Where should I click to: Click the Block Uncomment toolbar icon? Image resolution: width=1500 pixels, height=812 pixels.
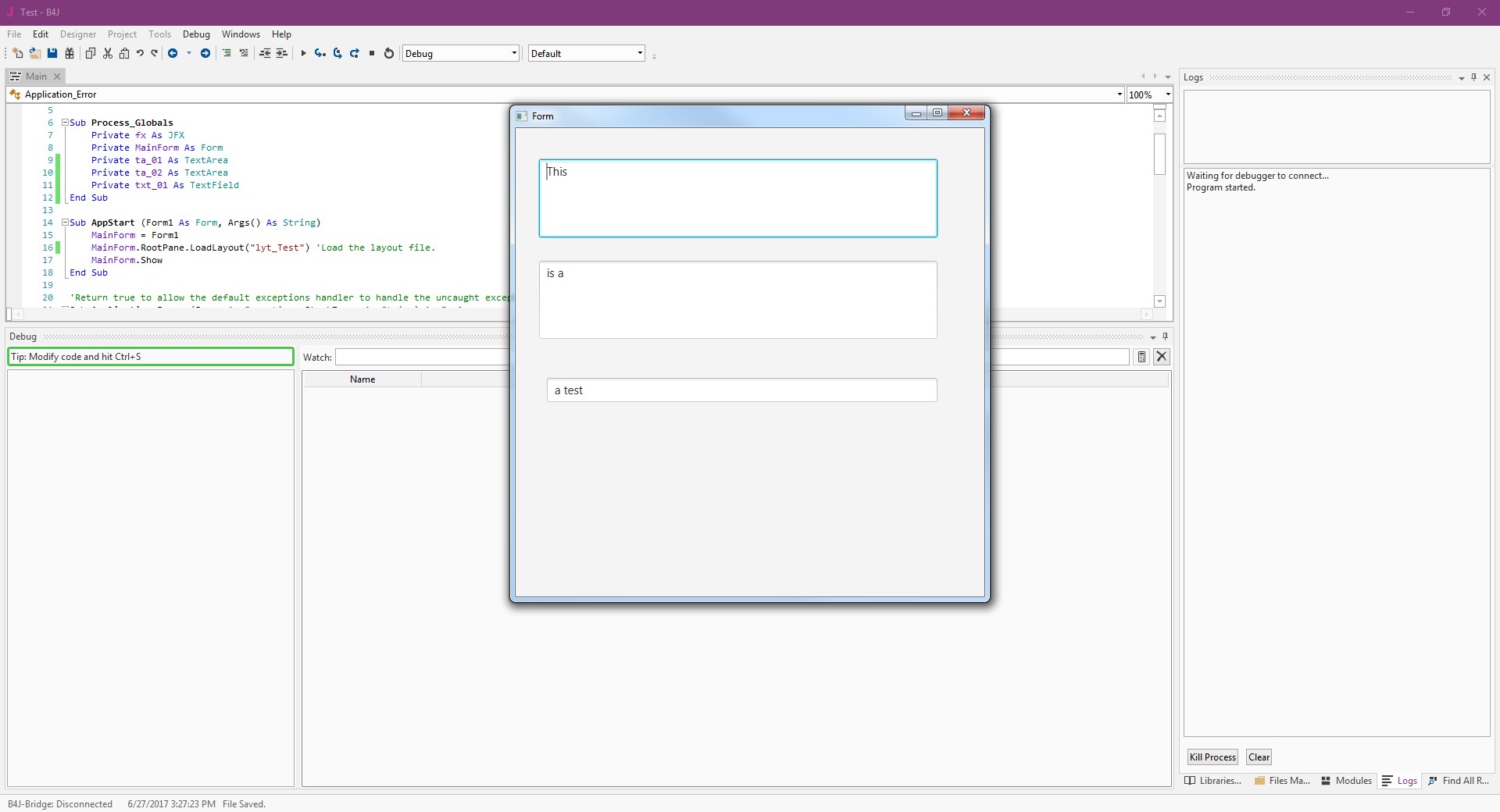click(244, 53)
